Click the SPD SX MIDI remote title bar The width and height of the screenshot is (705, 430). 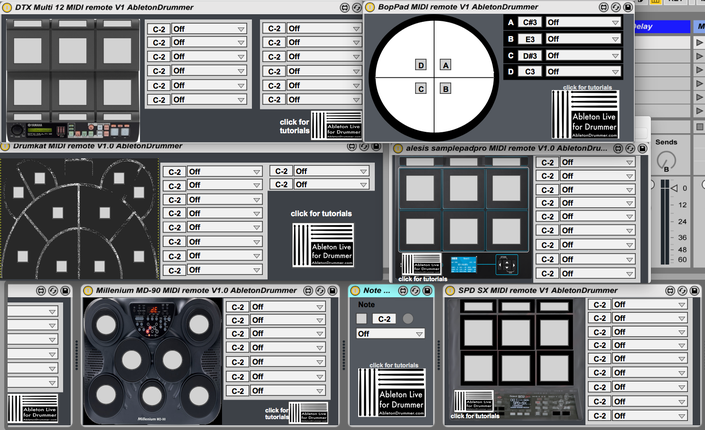[x=538, y=291]
